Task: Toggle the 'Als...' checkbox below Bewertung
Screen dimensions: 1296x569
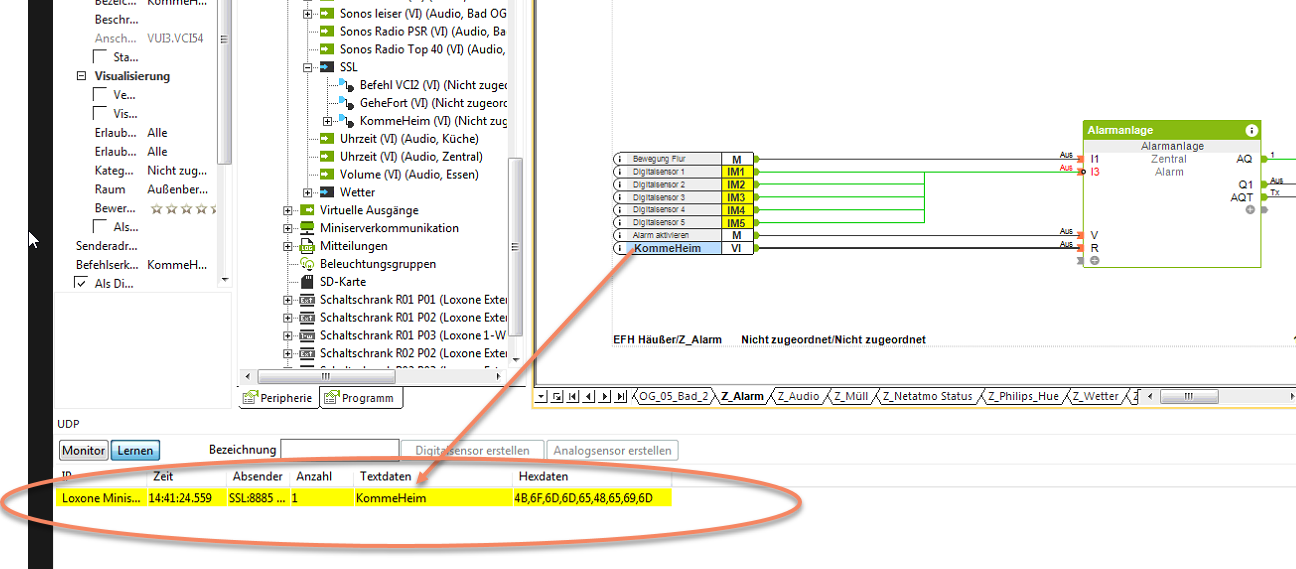Action: (x=100, y=227)
